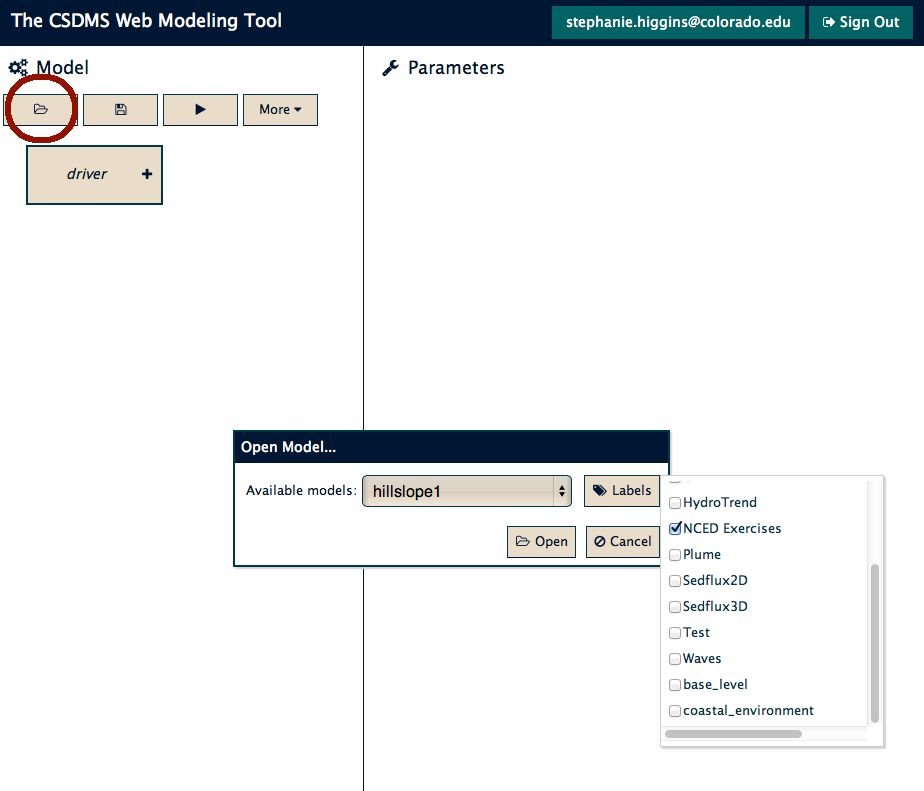Click the plus icon on driver box
The height and width of the screenshot is (791, 924).
click(x=147, y=174)
